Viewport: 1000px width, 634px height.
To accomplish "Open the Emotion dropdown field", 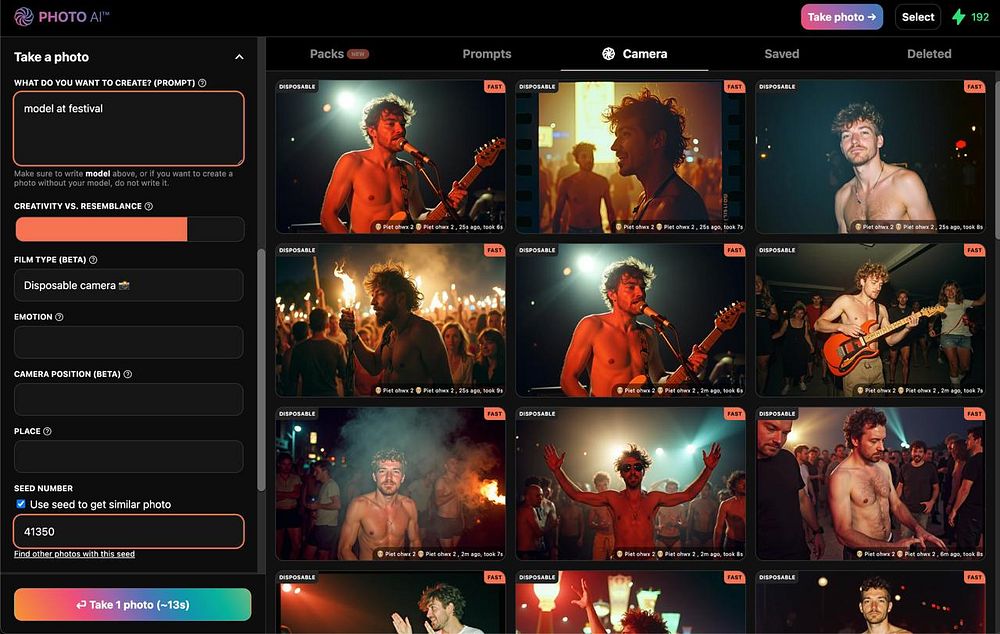I will [x=129, y=343].
